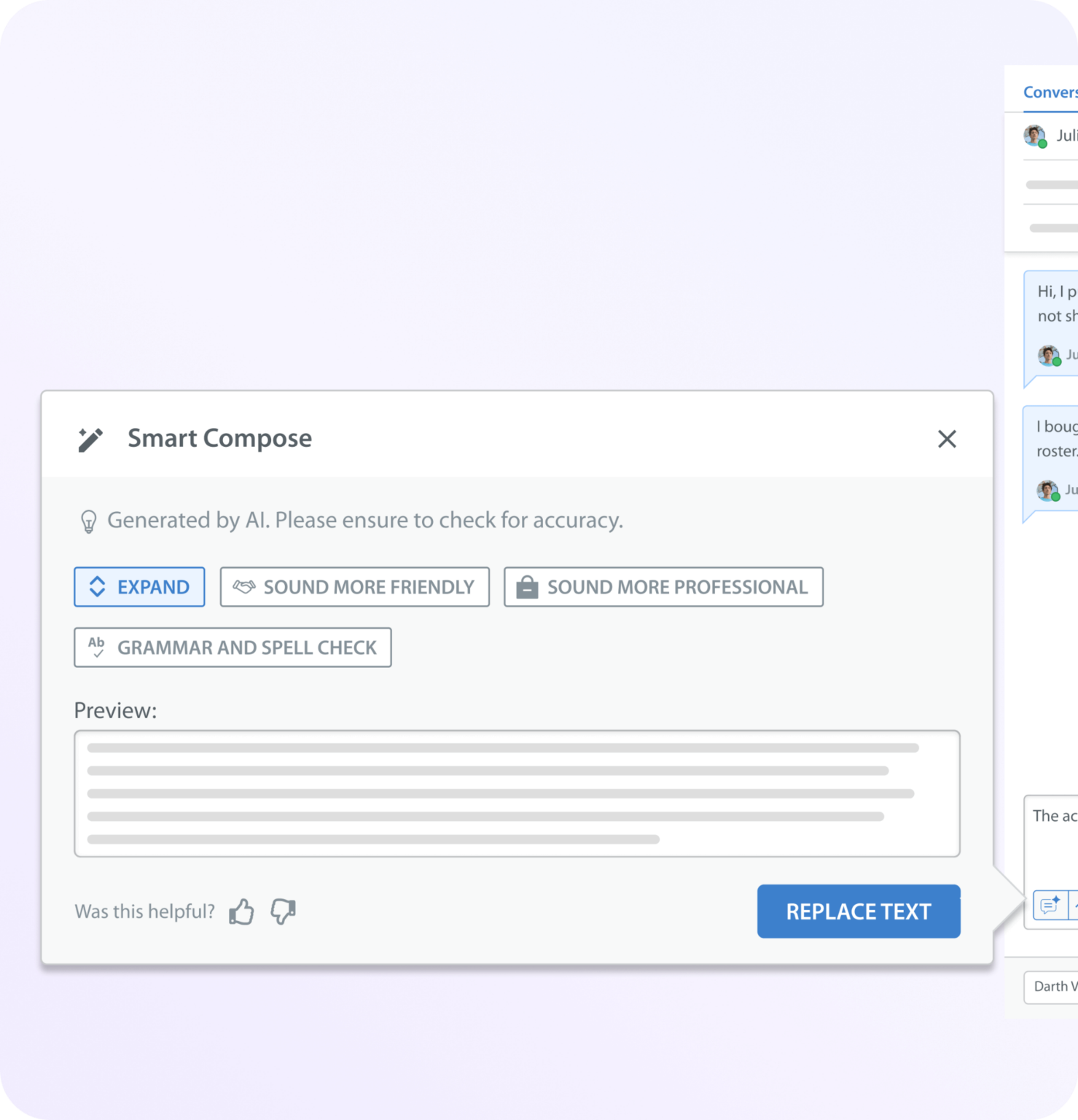Click the Replace Text button
The width and height of the screenshot is (1078, 1120).
pyautogui.click(x=858, y=911)
